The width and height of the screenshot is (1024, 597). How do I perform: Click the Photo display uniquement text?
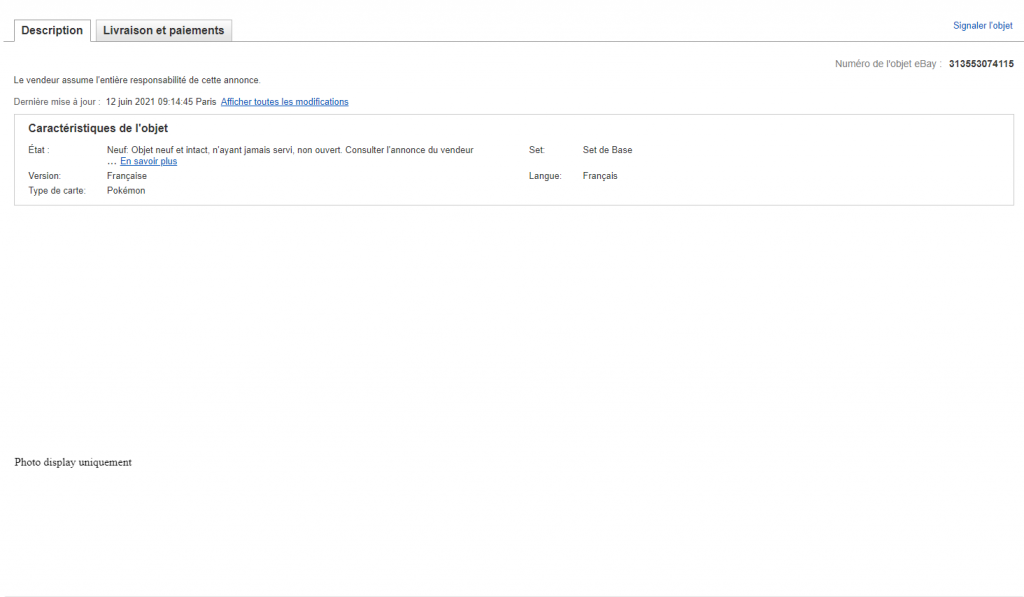point(73,463)
